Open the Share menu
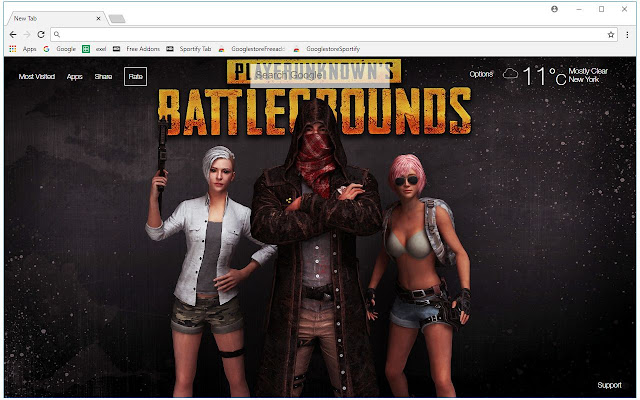This screenshot has width=640, height=400. click(103, 76)
